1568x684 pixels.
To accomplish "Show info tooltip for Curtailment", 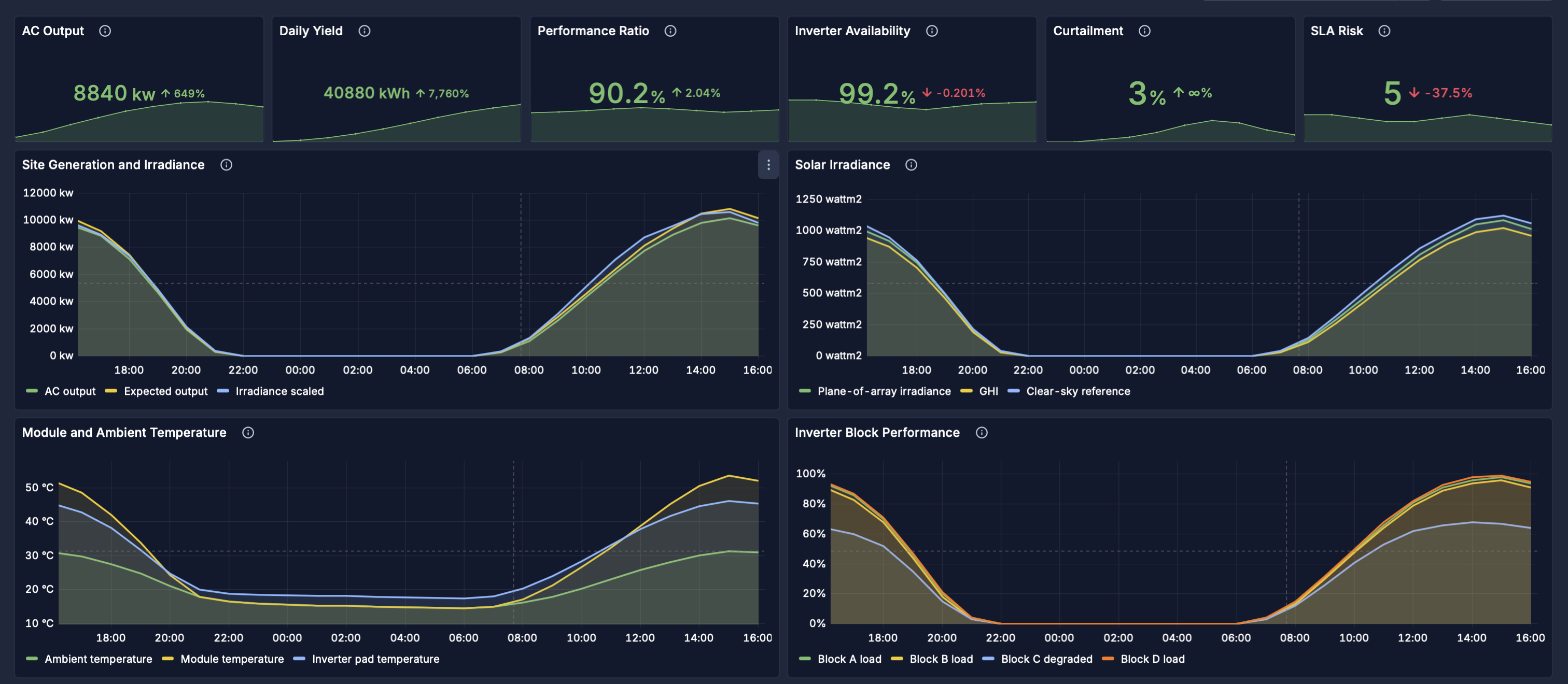I will [1144, 31].
